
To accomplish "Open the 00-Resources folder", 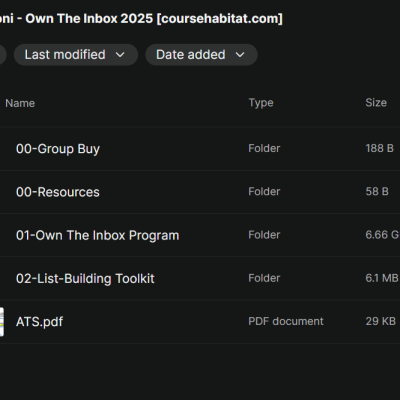I will [58, 192].
